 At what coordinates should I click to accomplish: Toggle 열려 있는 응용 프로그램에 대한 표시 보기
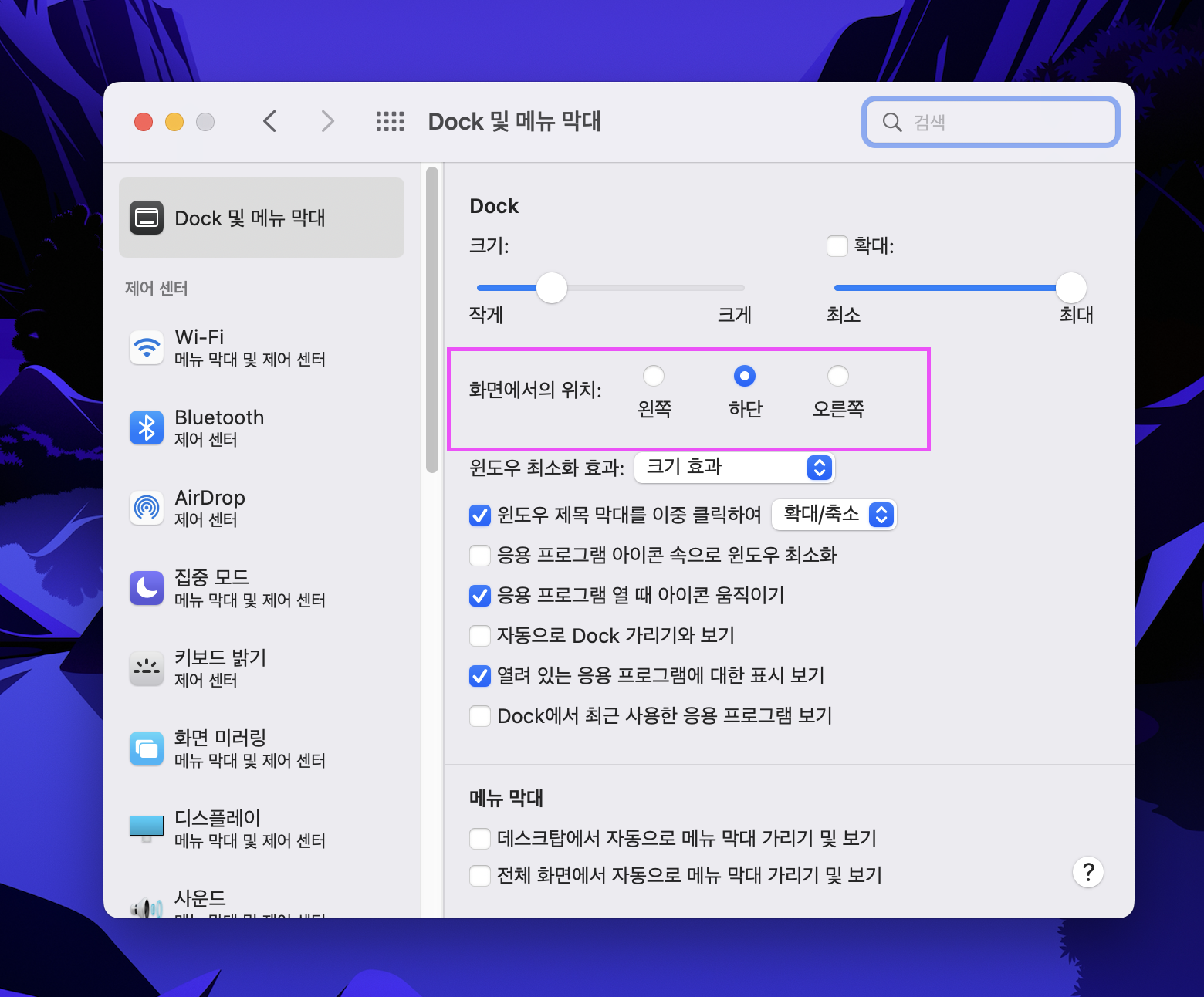pos(480,675)
